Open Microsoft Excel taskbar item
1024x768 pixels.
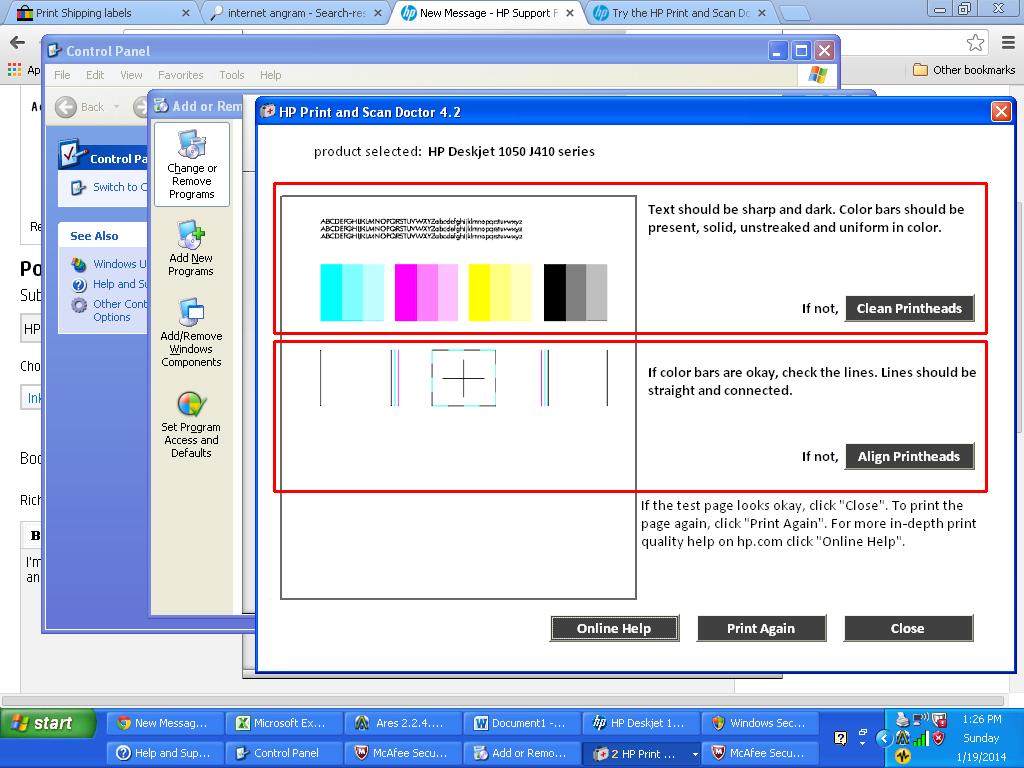click(x=284, y=724)
